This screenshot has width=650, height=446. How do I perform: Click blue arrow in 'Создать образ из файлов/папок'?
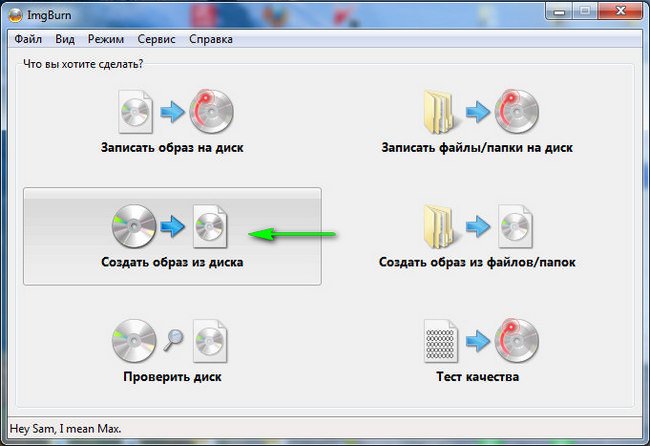pos(478,226)
